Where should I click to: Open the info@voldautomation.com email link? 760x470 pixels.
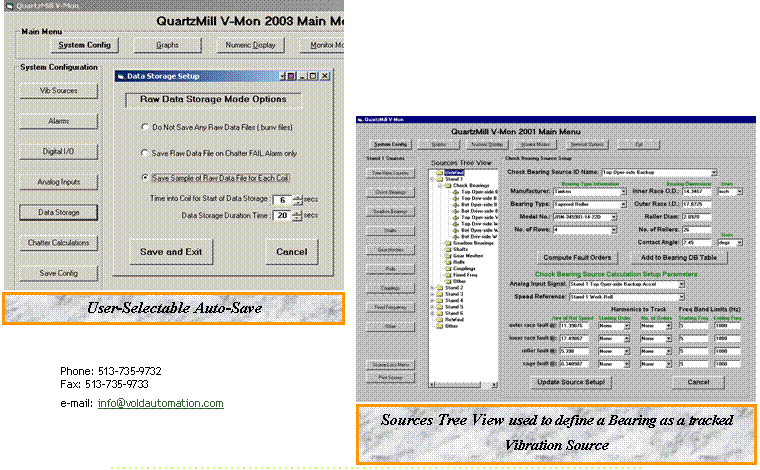pyautogui.click(x=160, y=403)
